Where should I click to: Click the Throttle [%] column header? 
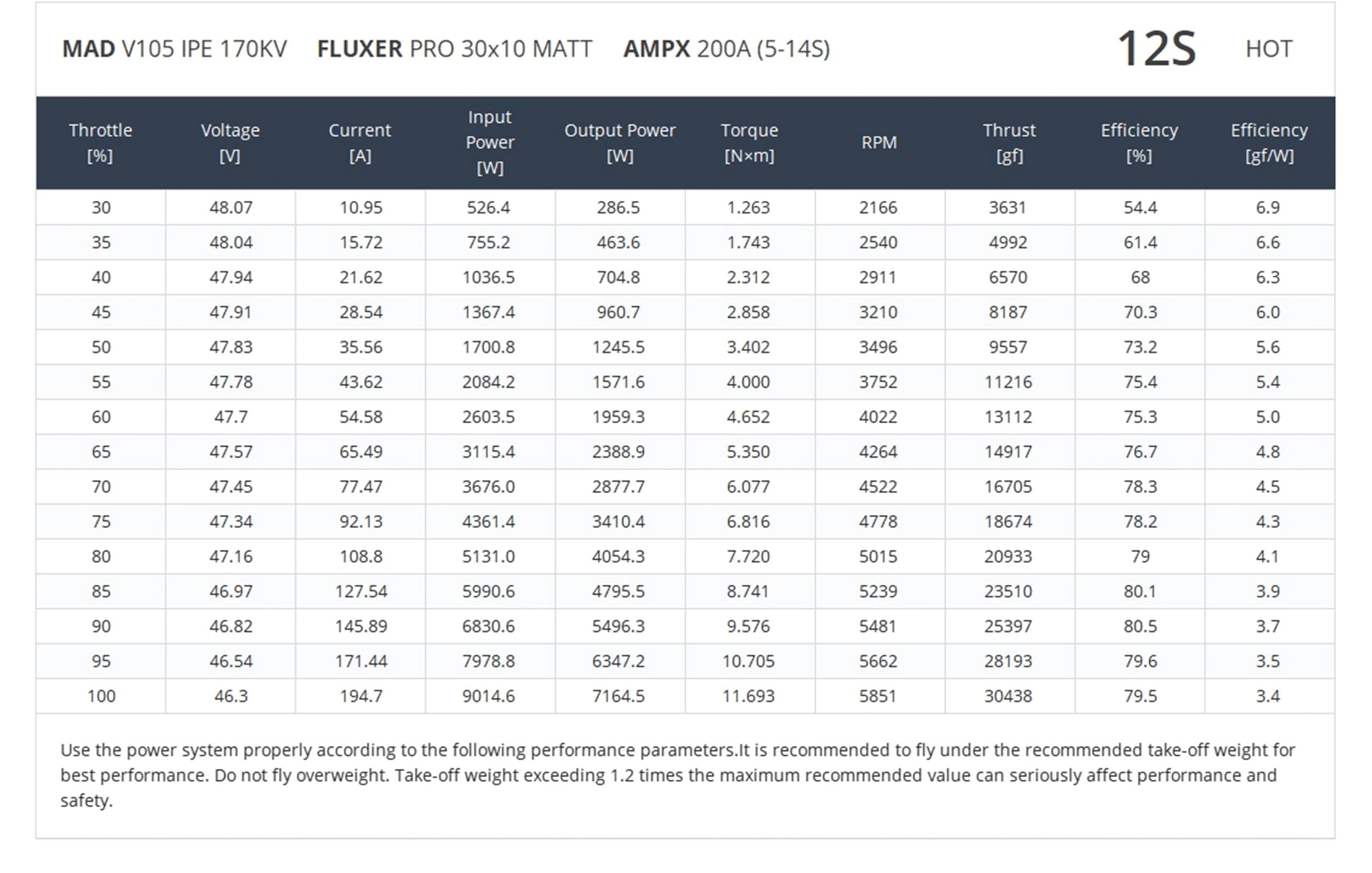(100, 143)
